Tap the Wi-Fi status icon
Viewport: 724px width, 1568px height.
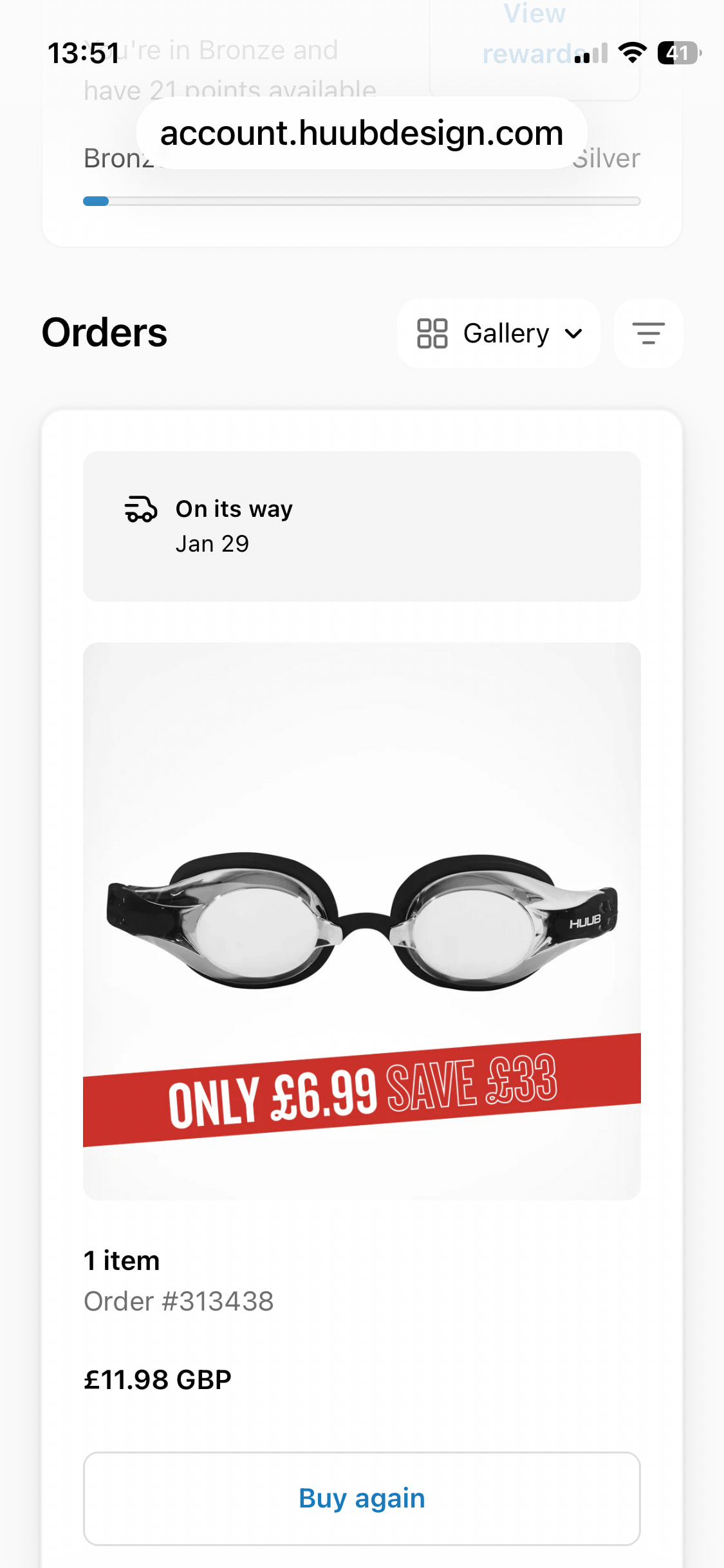pos(633,53)
